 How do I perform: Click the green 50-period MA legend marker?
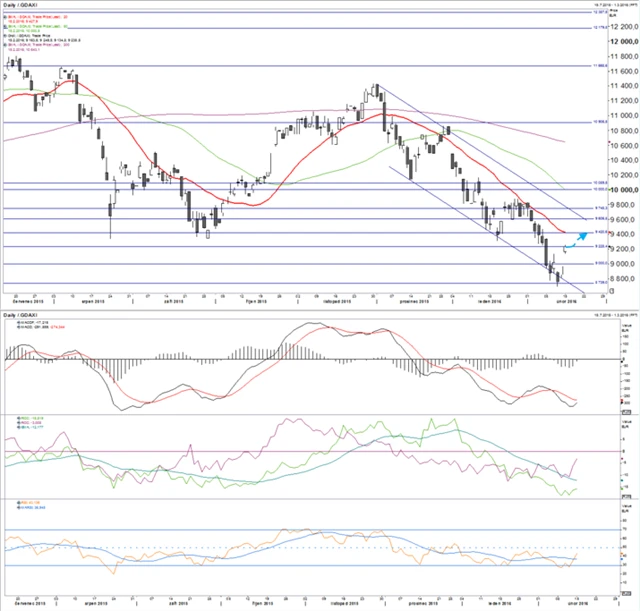click(x=4, y=26)
